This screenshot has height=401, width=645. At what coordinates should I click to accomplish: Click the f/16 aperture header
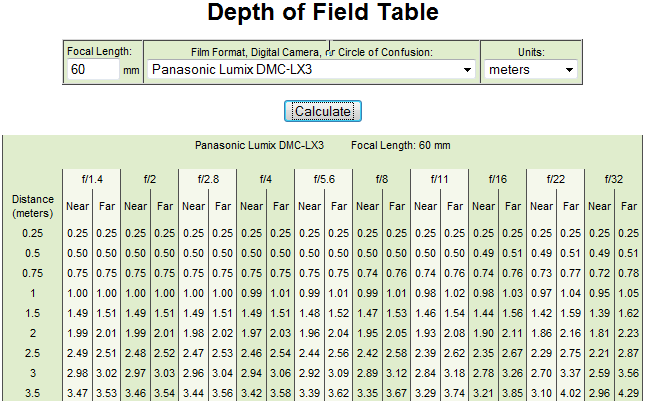coord(498,179)
